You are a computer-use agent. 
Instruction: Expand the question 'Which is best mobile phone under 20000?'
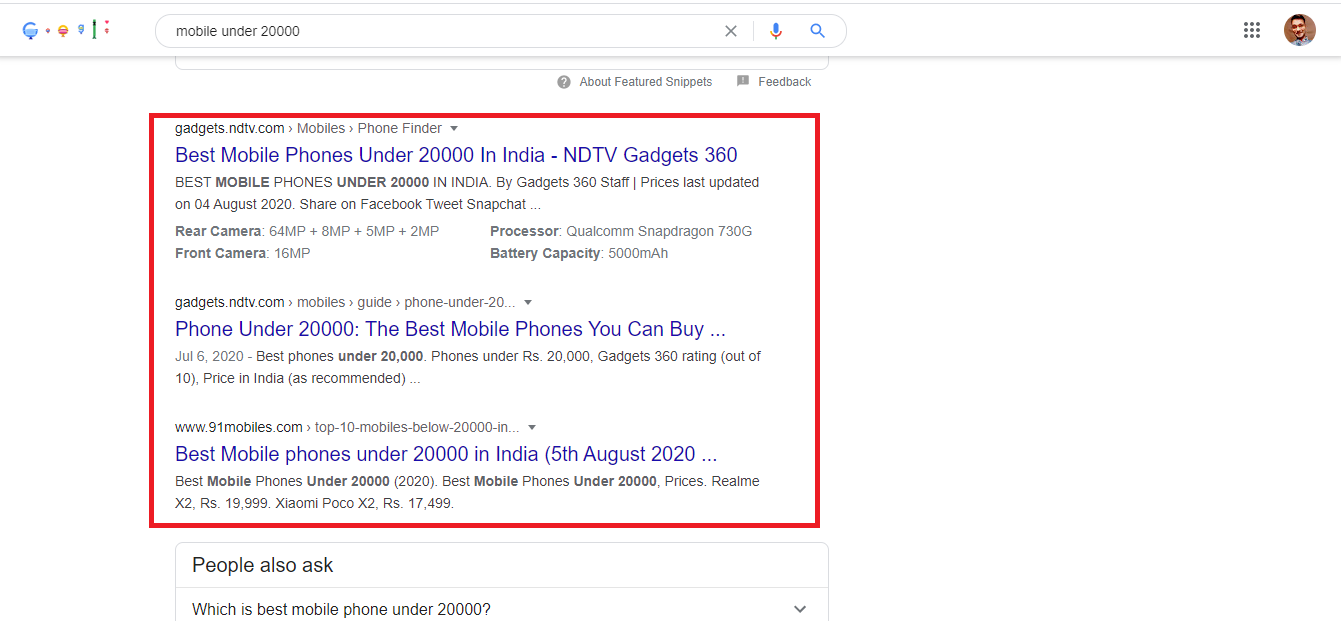800,608
